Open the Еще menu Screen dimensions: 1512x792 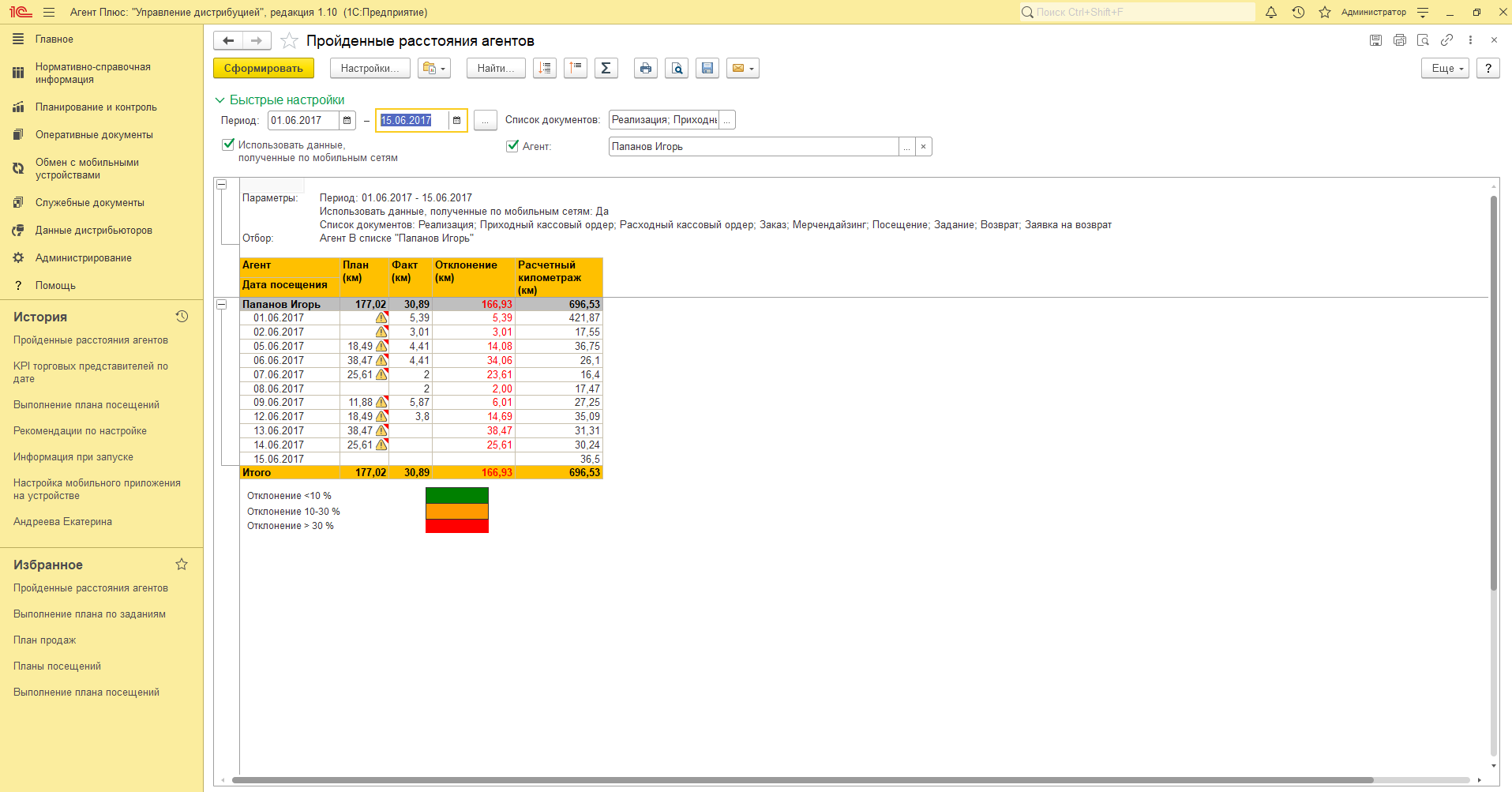1446,69
